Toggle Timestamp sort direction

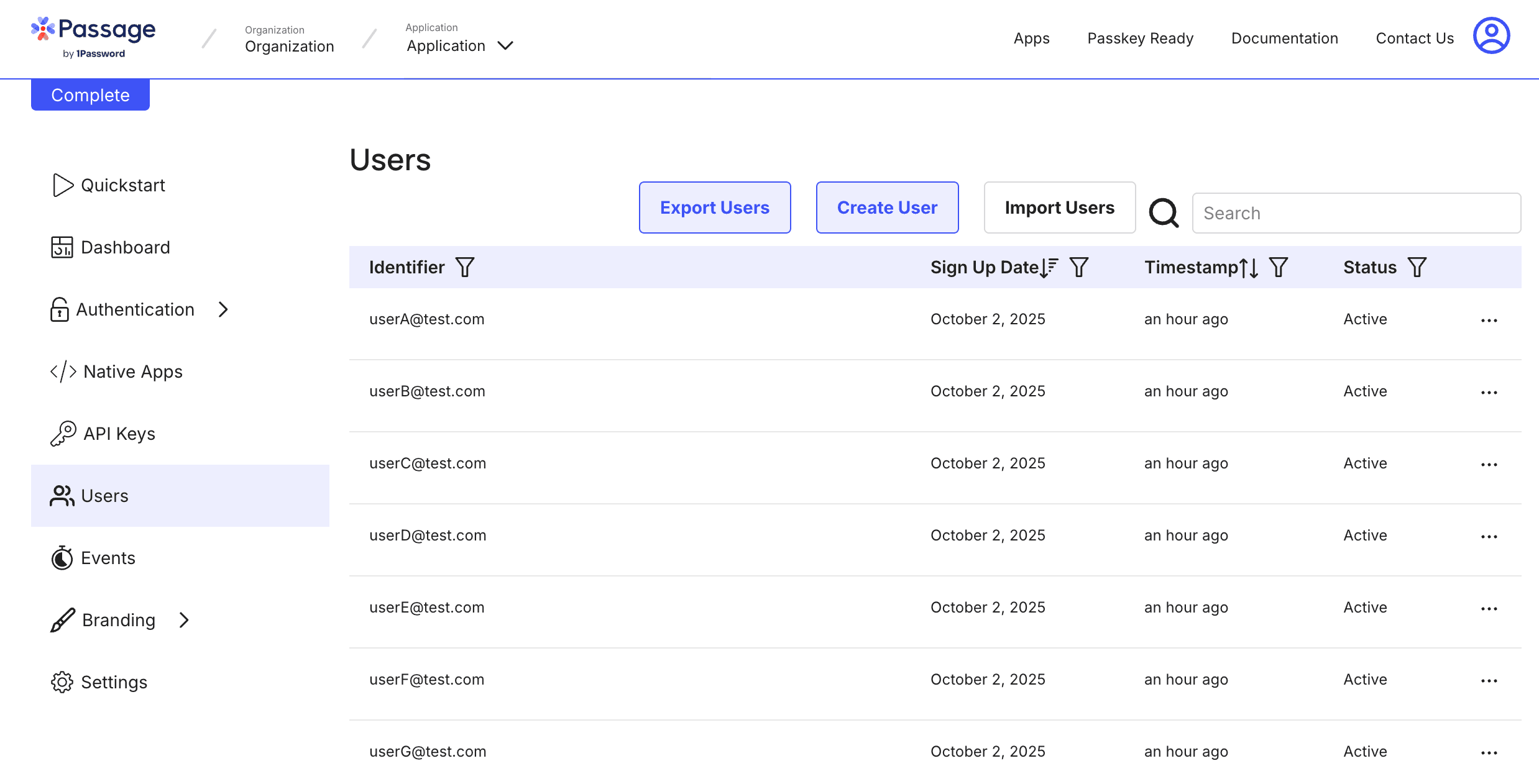coord(1248,267)
